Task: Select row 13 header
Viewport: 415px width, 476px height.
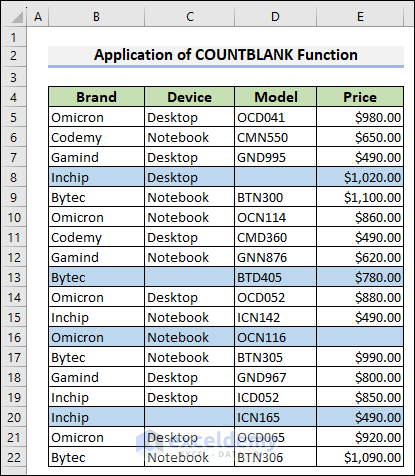Action: tap(14, 277)
